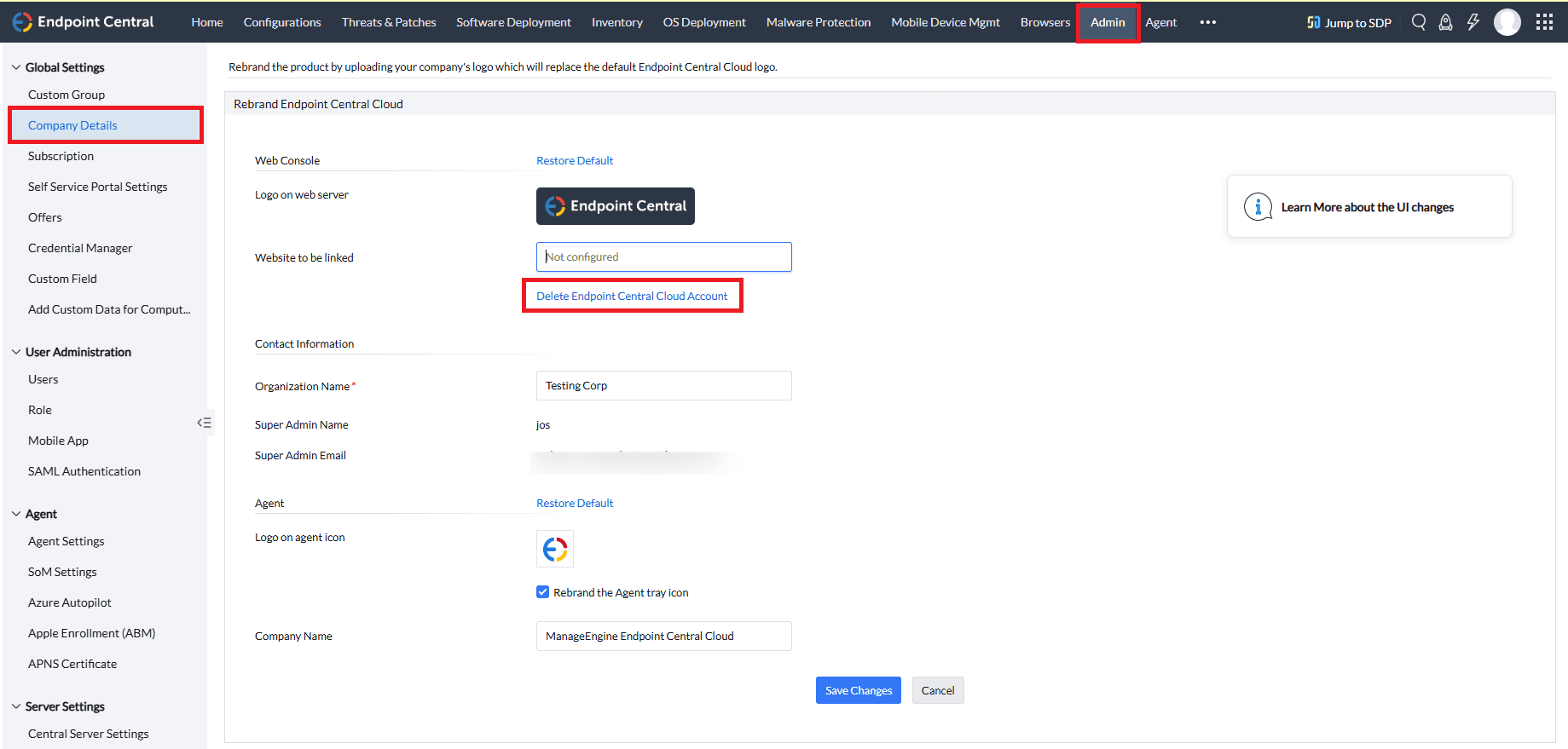The image size is (1568, 749).
Task: Open the top navigation Agent tab
Action: (1160, 22)
